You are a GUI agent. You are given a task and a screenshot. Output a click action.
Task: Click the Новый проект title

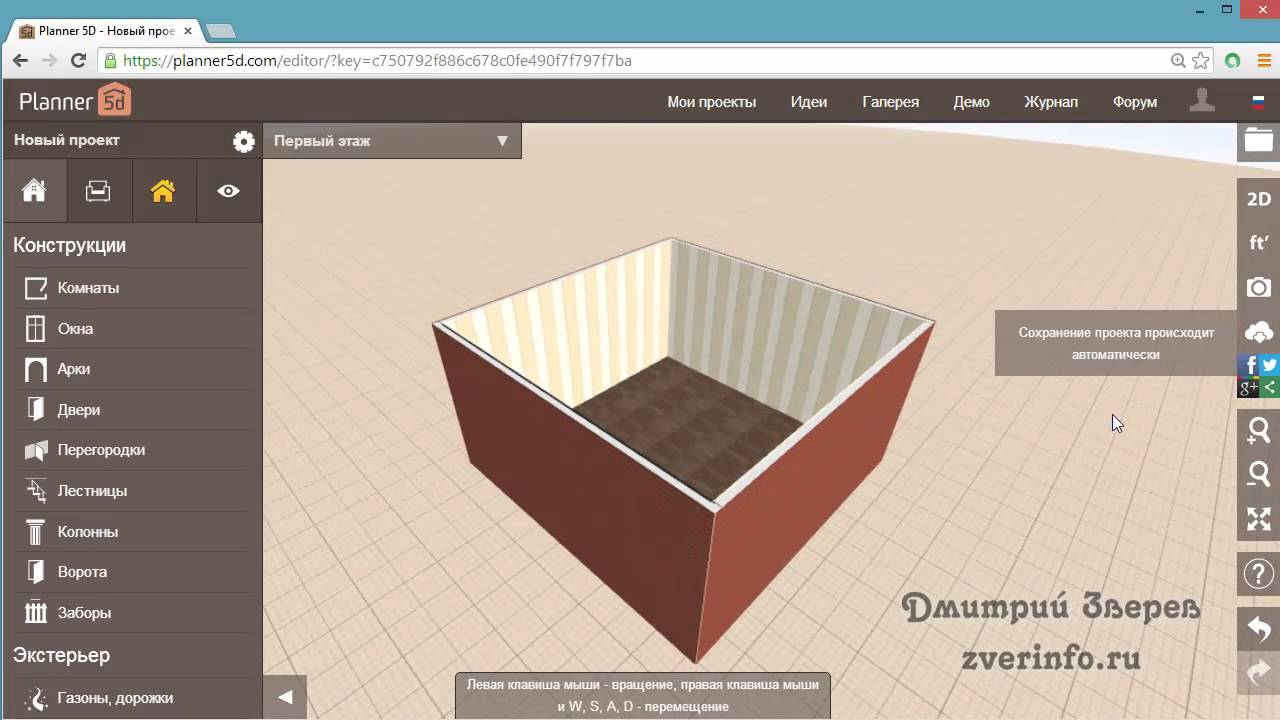pyautogui.click(x=67, y=140)
